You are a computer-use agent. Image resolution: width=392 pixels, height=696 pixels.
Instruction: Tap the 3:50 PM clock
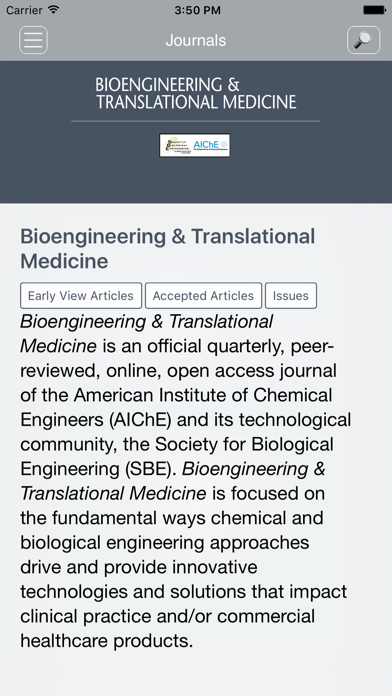(198, 10)
